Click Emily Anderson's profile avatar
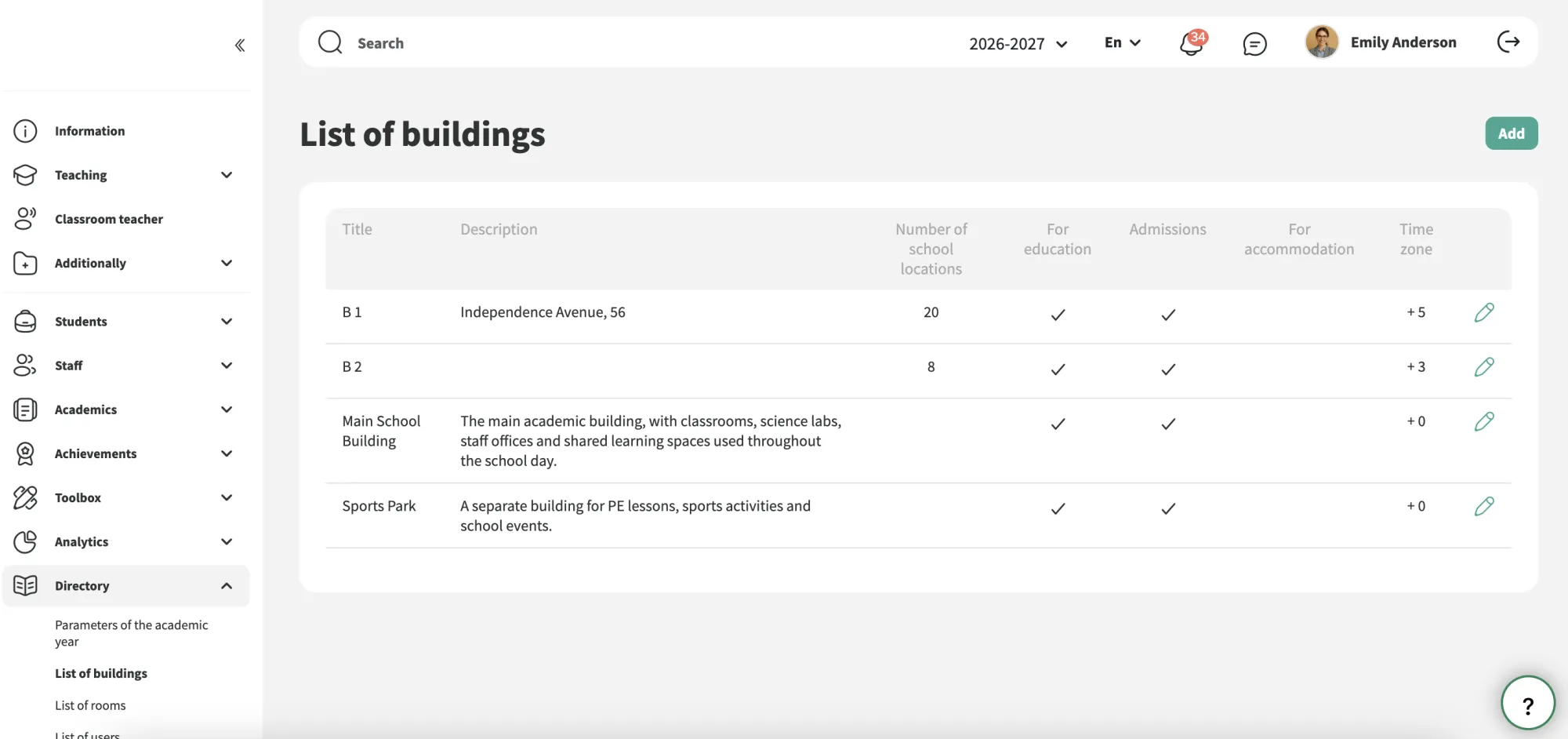The width and height of the screenshot is (1568, 739). coord(1322,42)
